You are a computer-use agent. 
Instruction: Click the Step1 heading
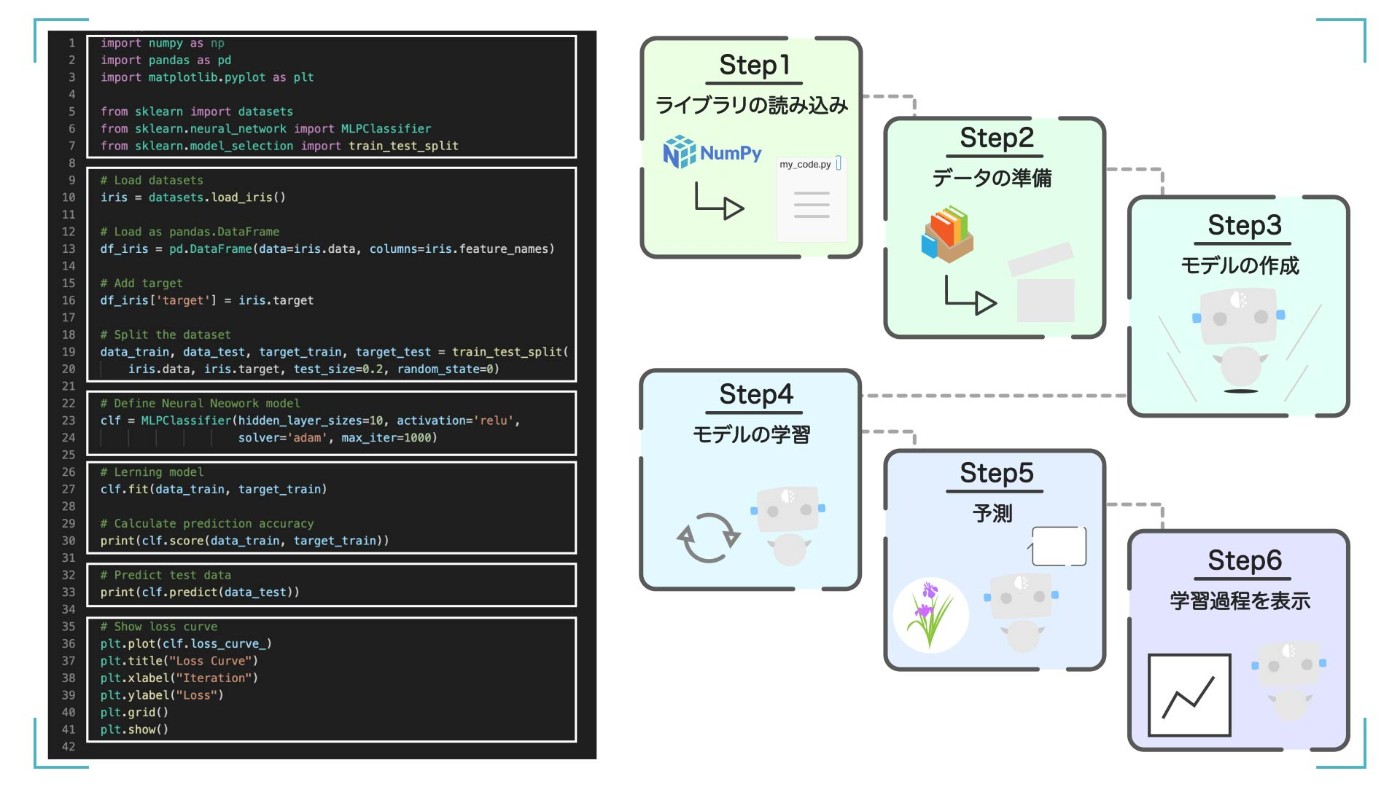pos(754,66)
